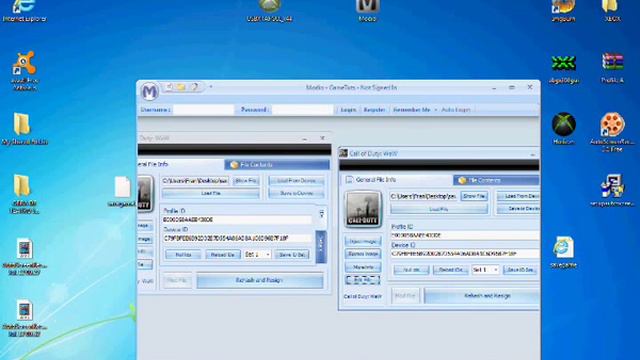Open the Internet Explorer desktop icon
The width and height of the screenshot is (640, 360).
point(24,10)
